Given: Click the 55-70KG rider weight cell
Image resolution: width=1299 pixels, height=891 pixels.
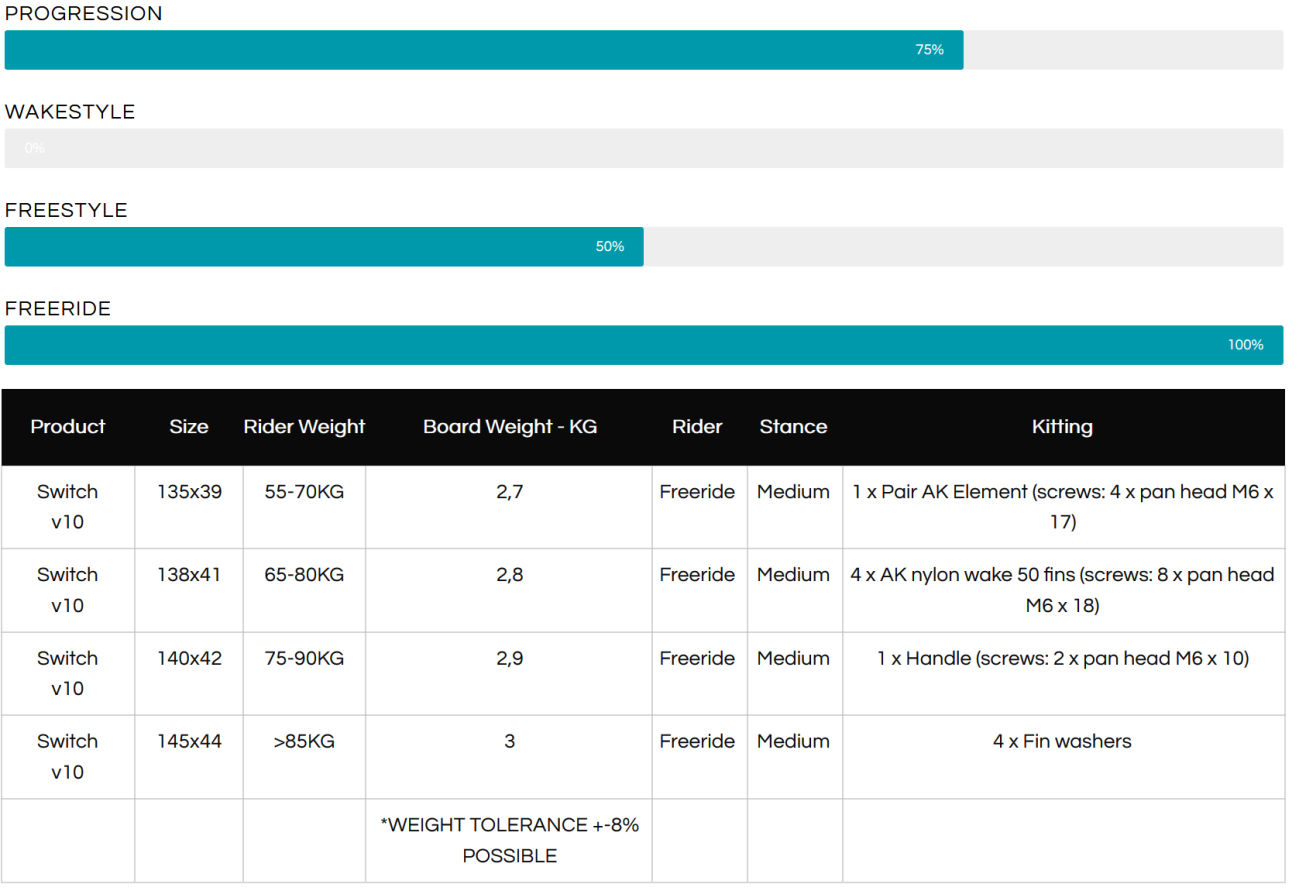Looking at the screenshot, I should [304, 492].
